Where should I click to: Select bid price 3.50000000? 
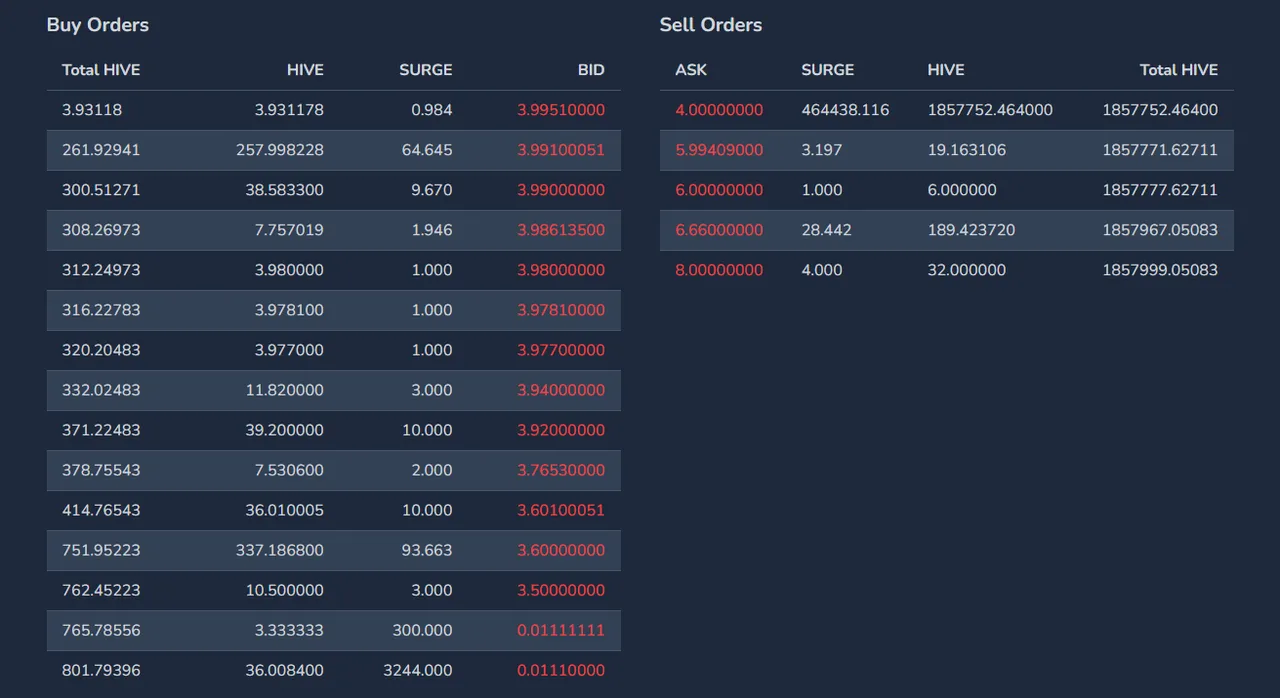point(561,590)
